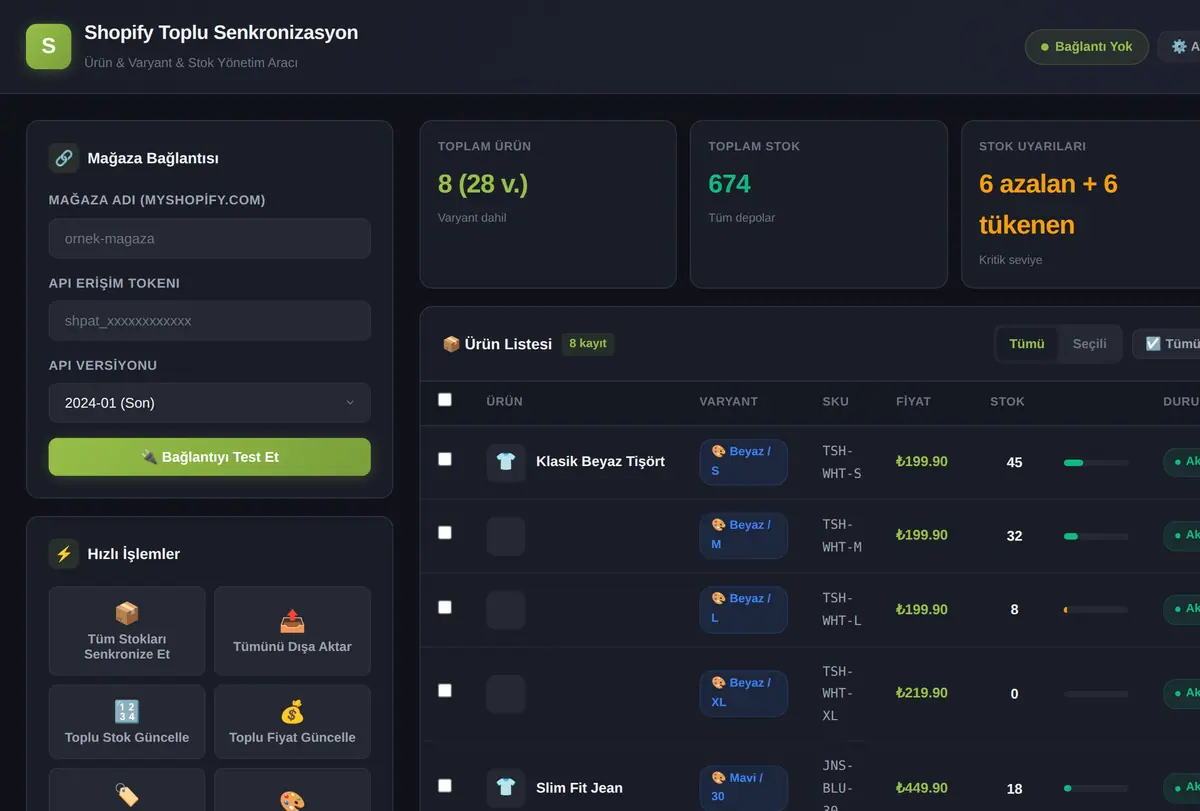Click the lightning icon beside Hızlı İşlemler
This screenshot has height=811, width=1200.
pos(64,554)
